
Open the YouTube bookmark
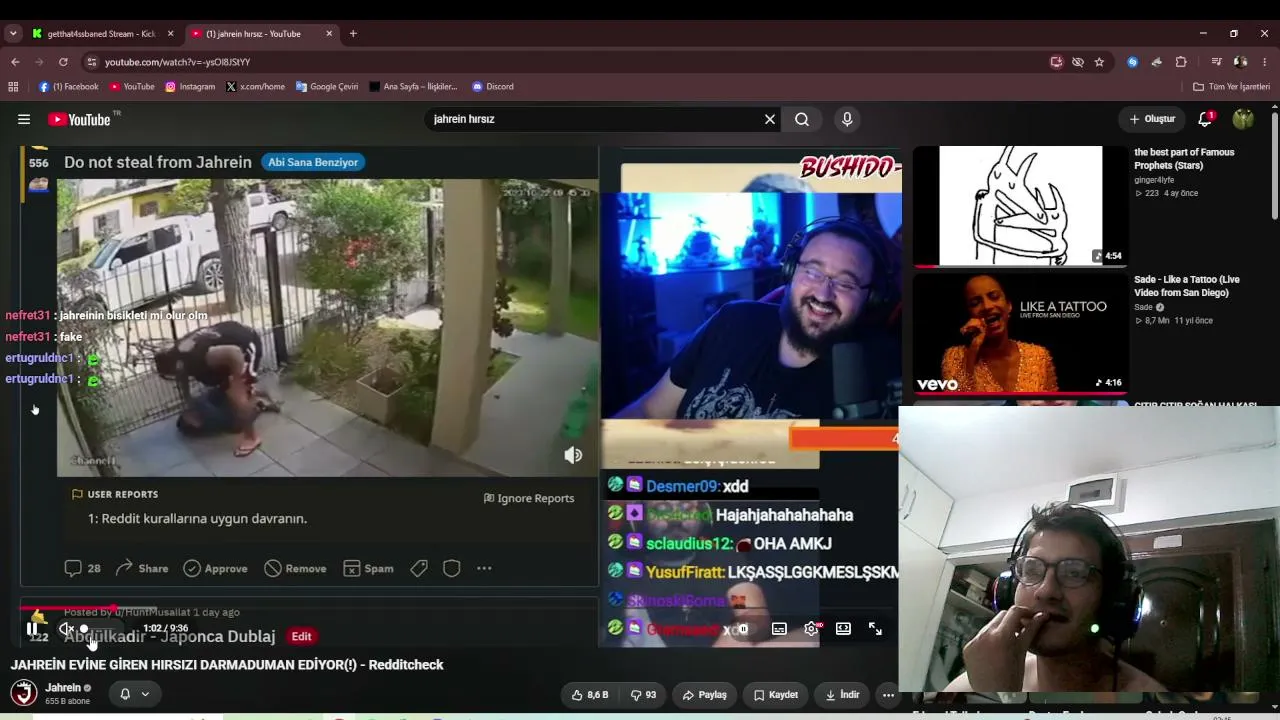coord(132,87)
